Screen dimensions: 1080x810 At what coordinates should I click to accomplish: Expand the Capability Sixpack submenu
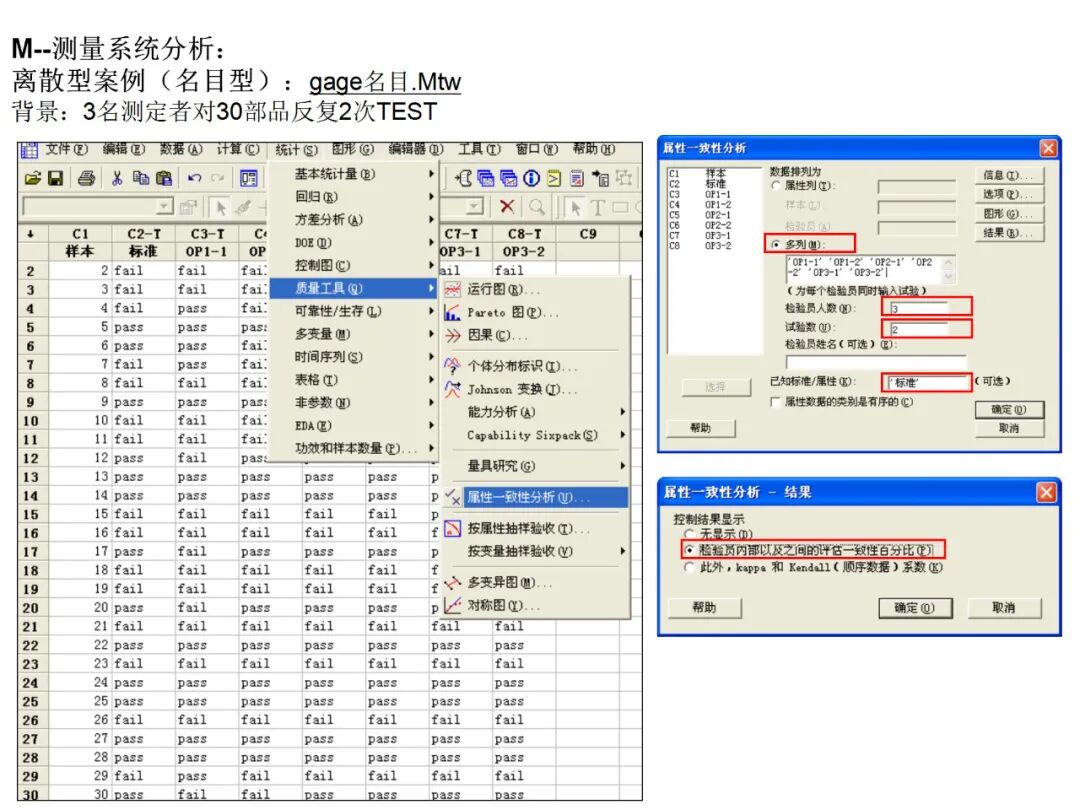(x=530, y=435)
